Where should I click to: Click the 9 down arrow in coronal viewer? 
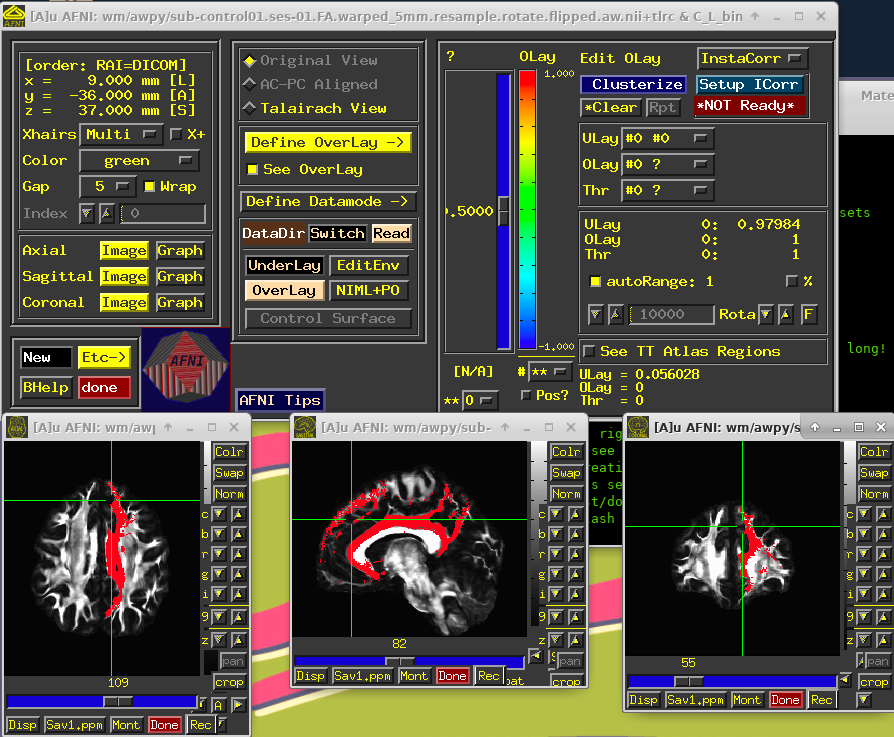[864, 617]
